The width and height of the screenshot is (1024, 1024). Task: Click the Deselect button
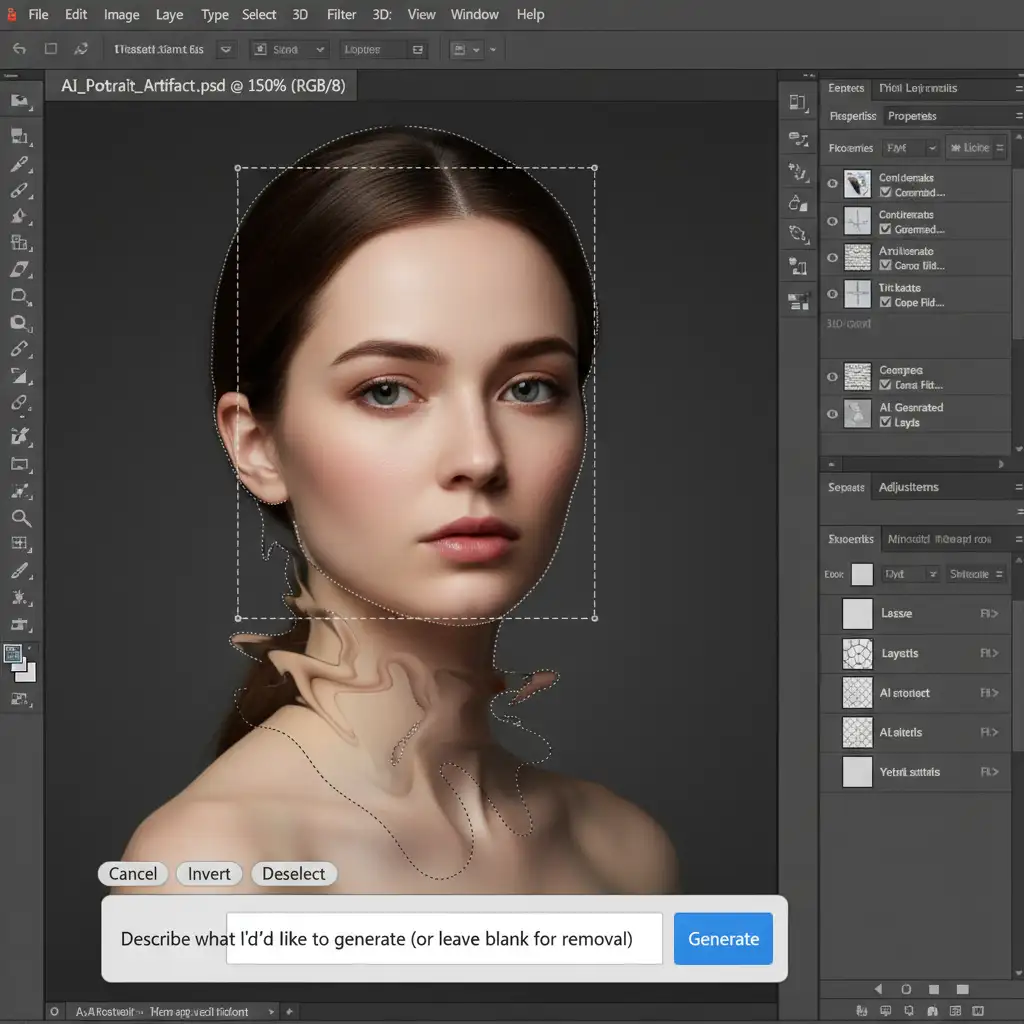click(293, 873)
